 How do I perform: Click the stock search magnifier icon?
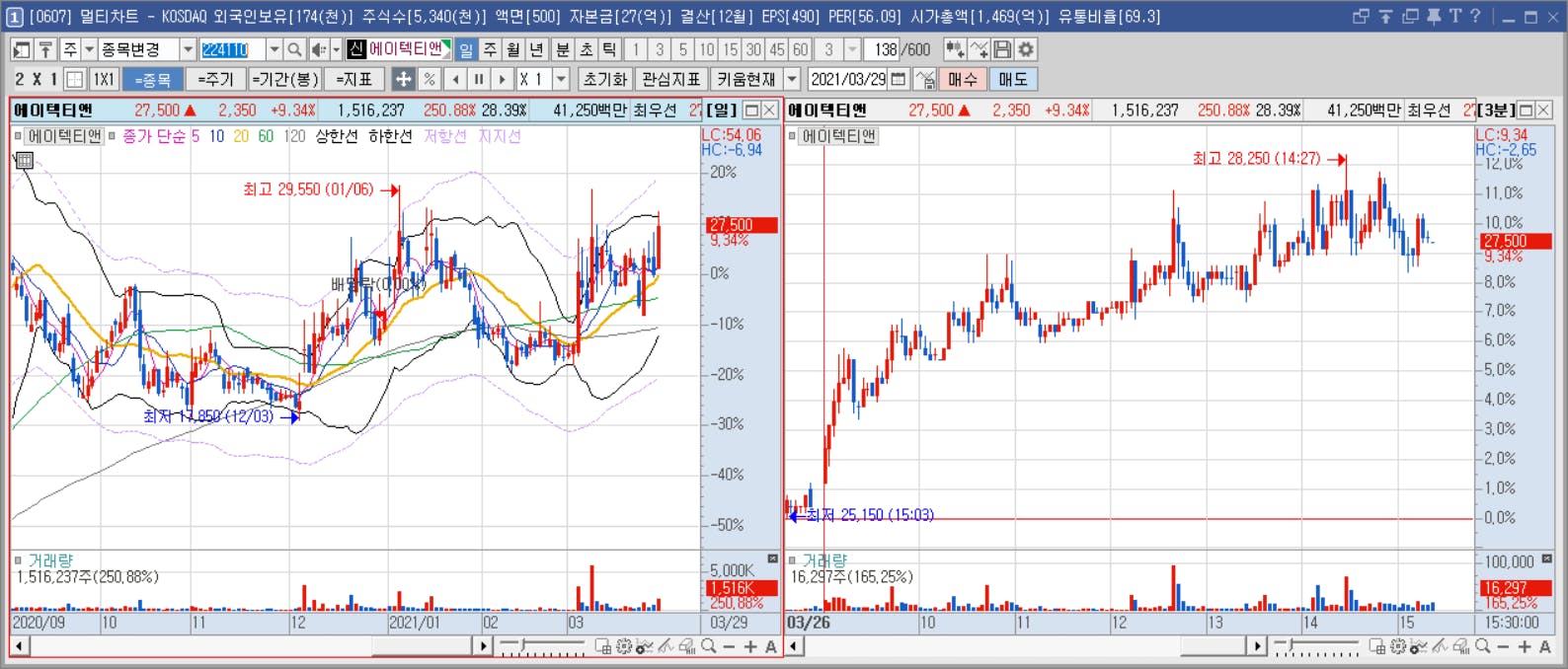tap(294, 49)
